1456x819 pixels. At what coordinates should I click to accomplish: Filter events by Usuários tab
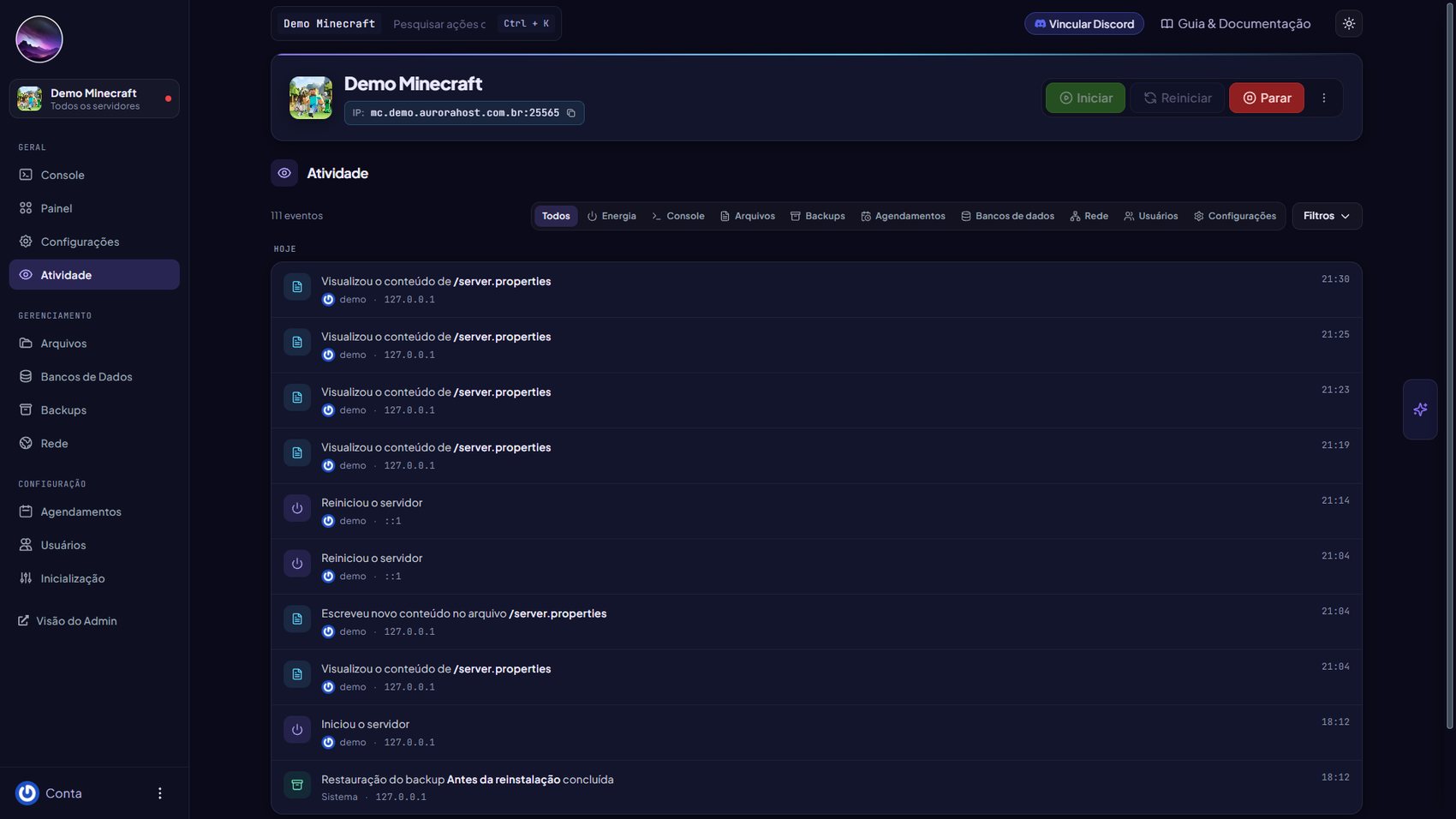coord(1151,216)
